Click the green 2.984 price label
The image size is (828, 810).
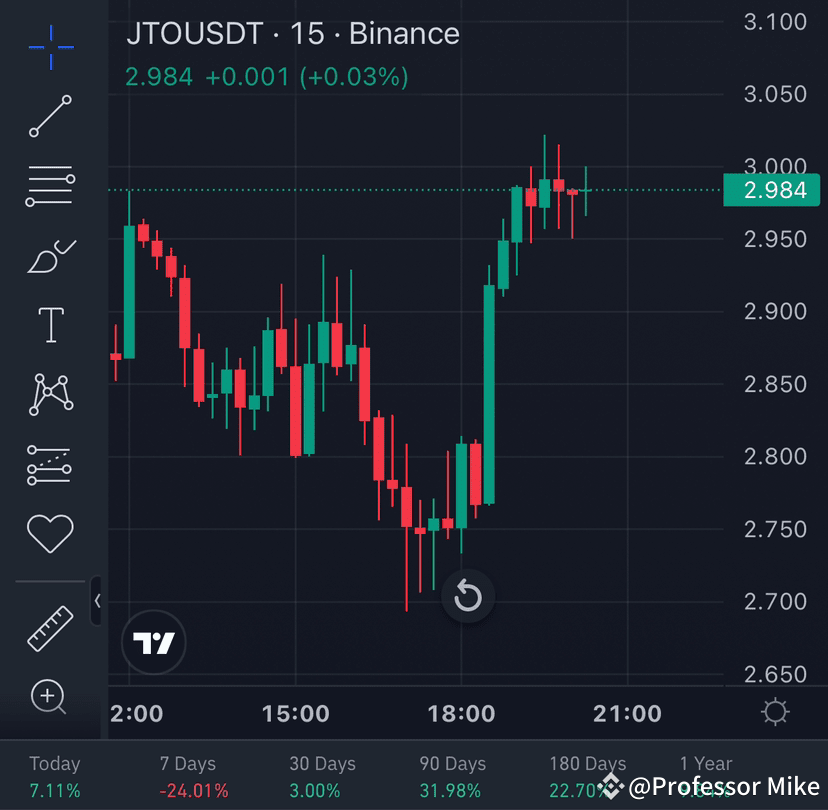pos(772,190)
